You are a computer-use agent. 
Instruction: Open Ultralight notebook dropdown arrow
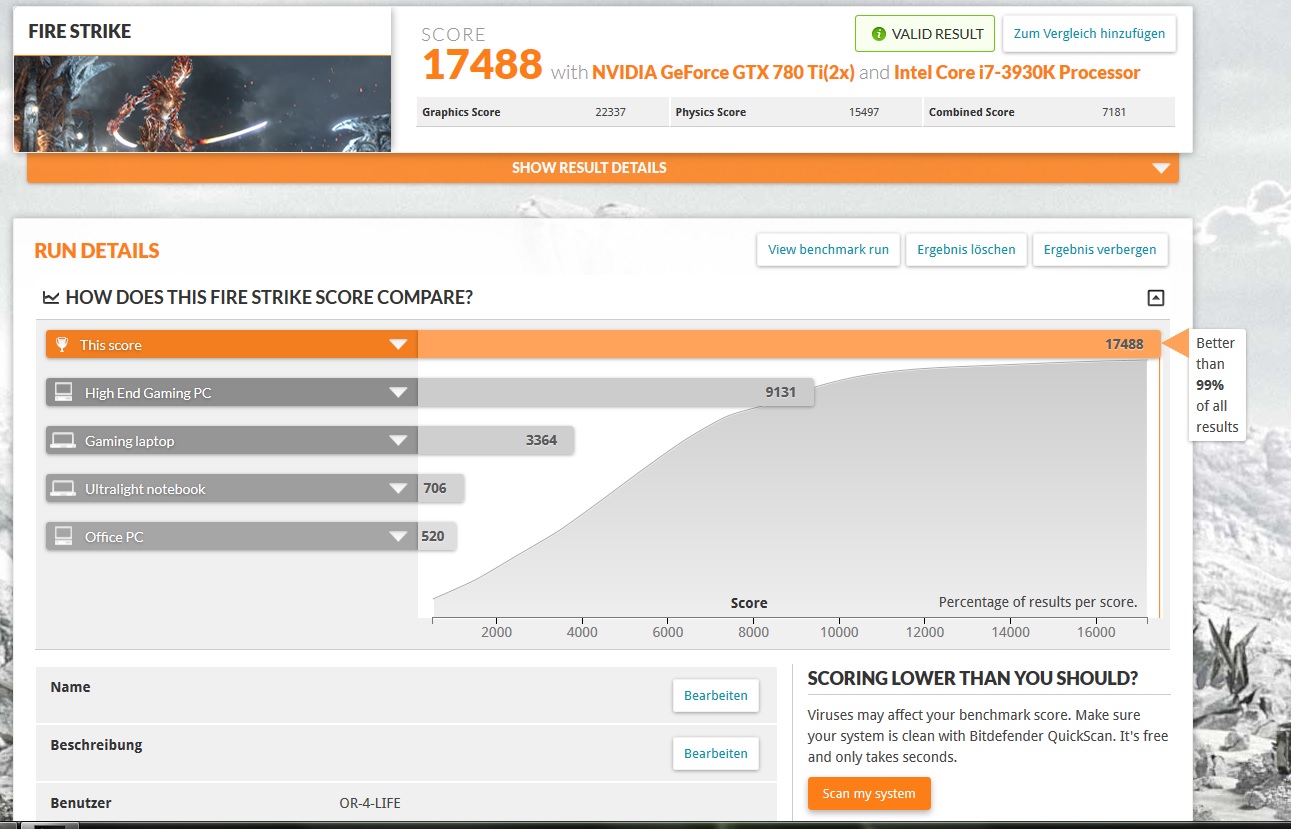pyautogui.click(x=399, y=489)
